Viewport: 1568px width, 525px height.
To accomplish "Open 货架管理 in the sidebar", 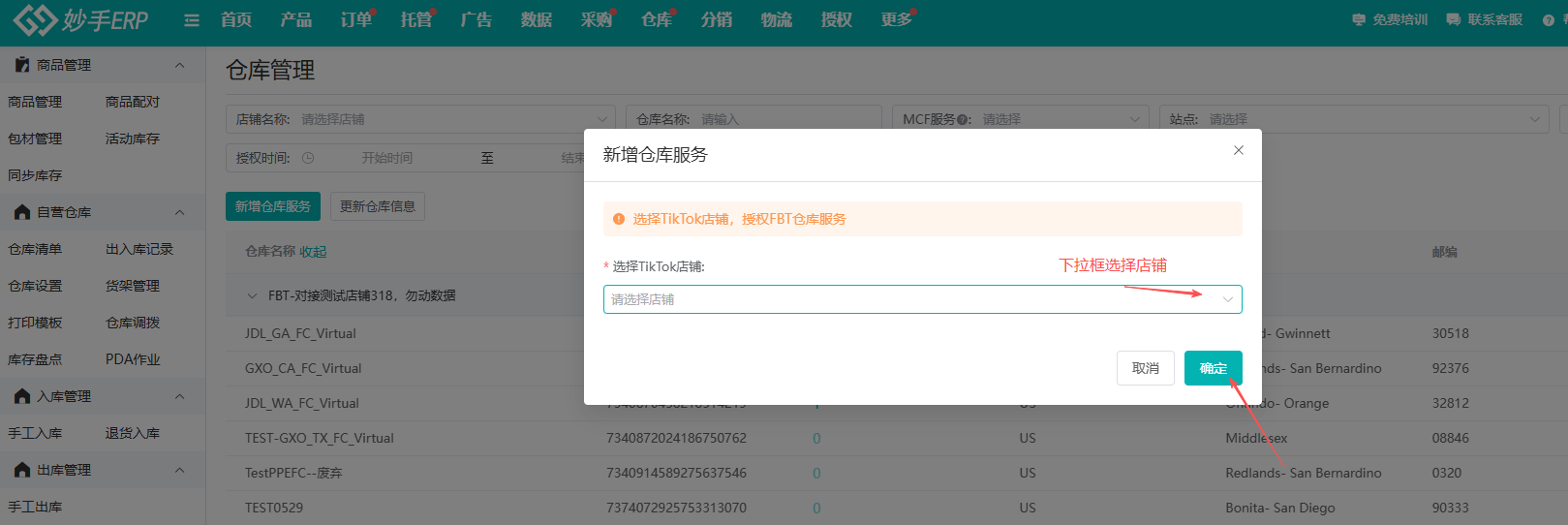I will click(x=133, y=286).
